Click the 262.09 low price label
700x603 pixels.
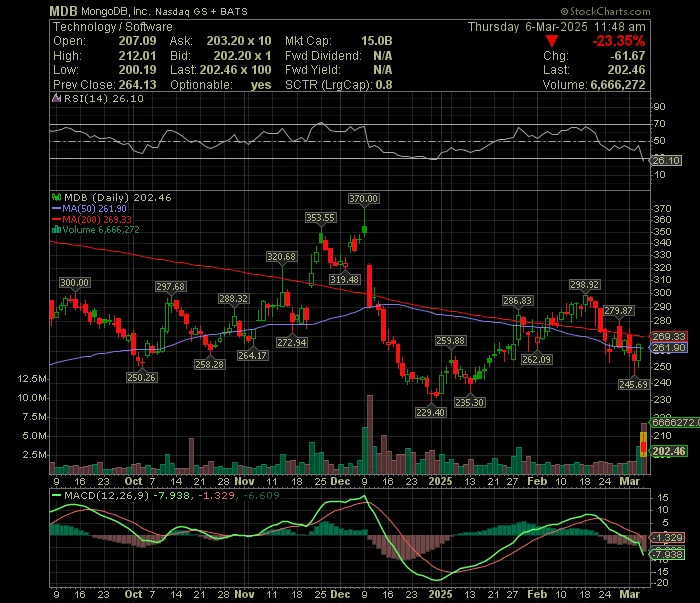(x=537, y=360)
